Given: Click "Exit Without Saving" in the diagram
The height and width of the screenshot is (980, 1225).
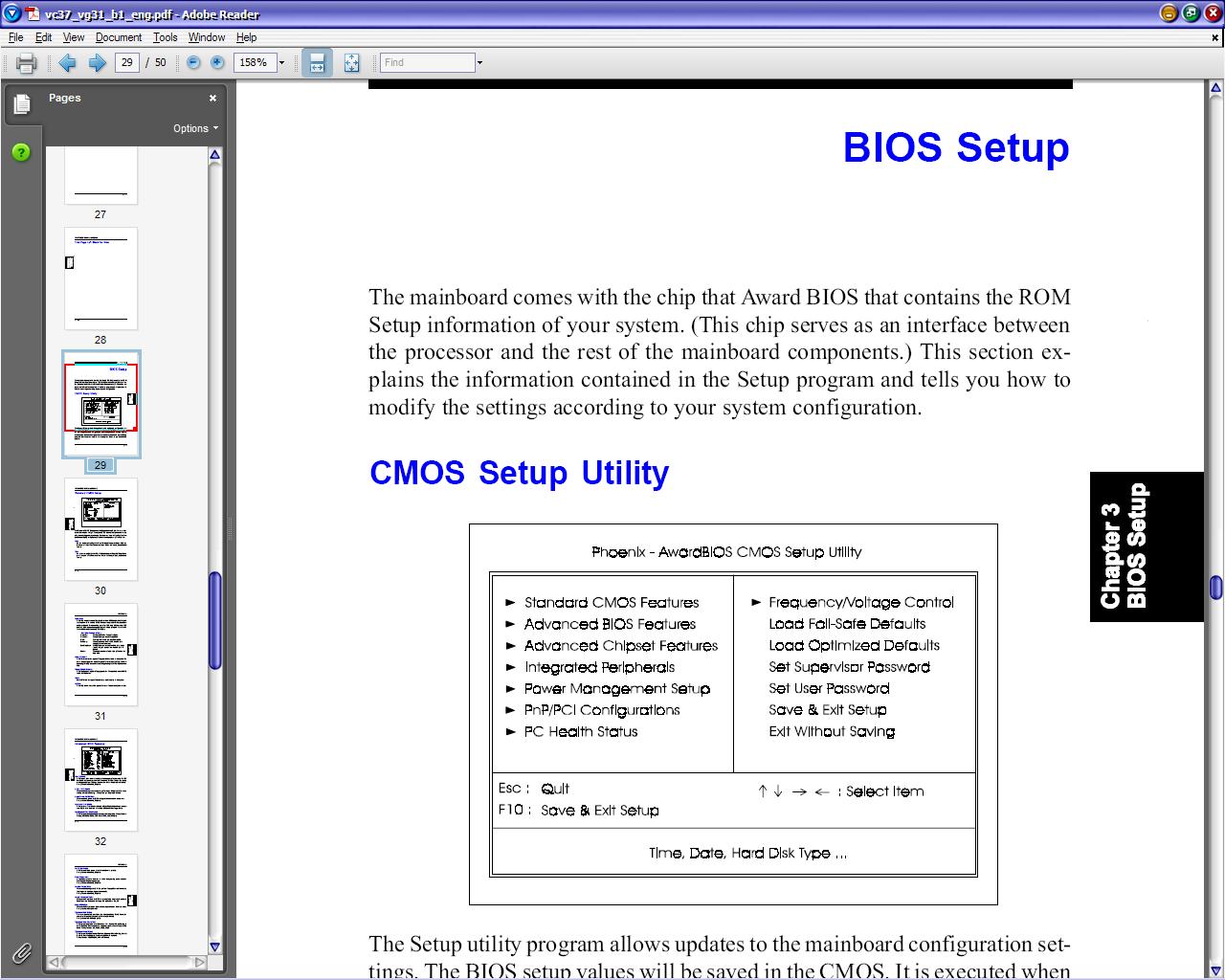Looking at the screenshot, I should (832, 731).
